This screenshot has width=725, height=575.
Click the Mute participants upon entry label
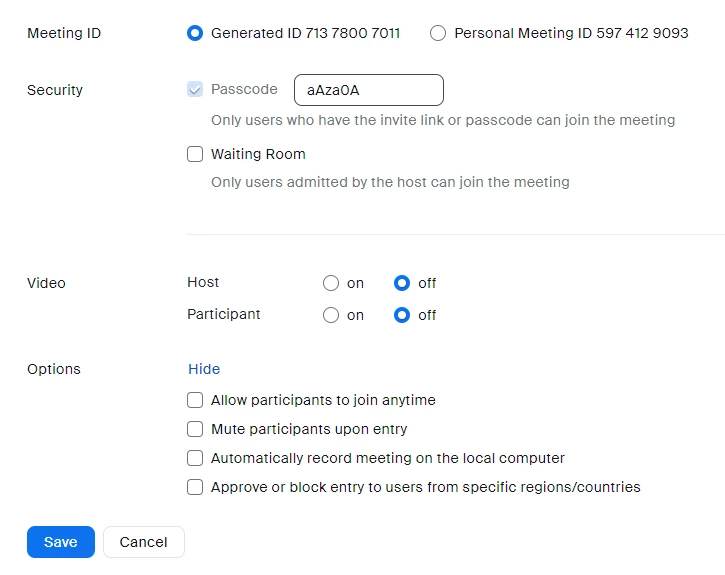pos(309,429)
